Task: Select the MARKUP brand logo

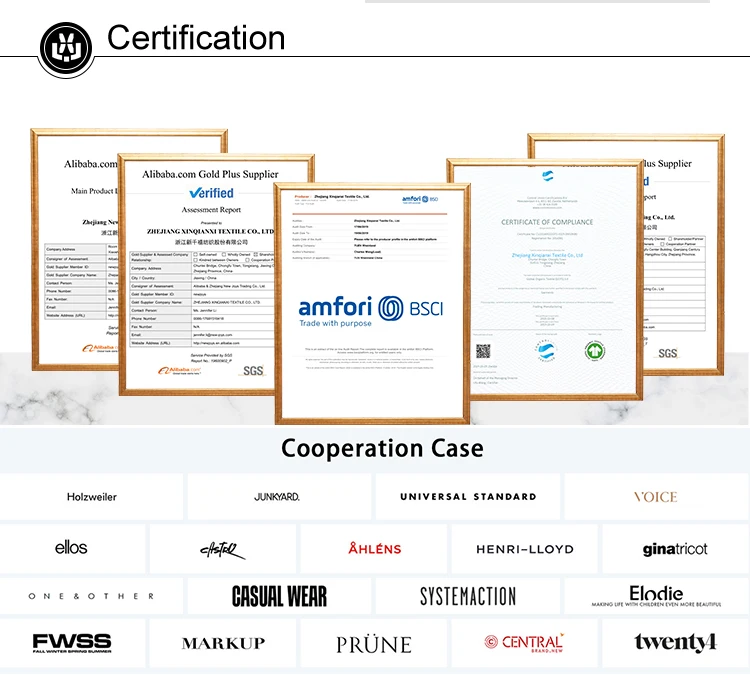Action: (223, 643)
